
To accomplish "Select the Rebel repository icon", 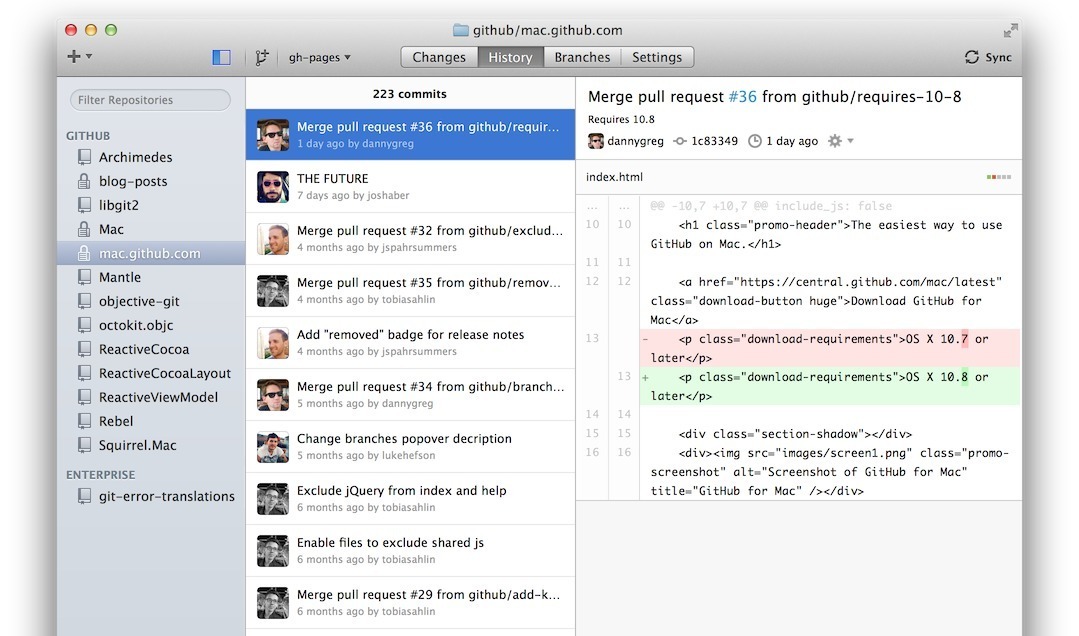I will (84, 421).
